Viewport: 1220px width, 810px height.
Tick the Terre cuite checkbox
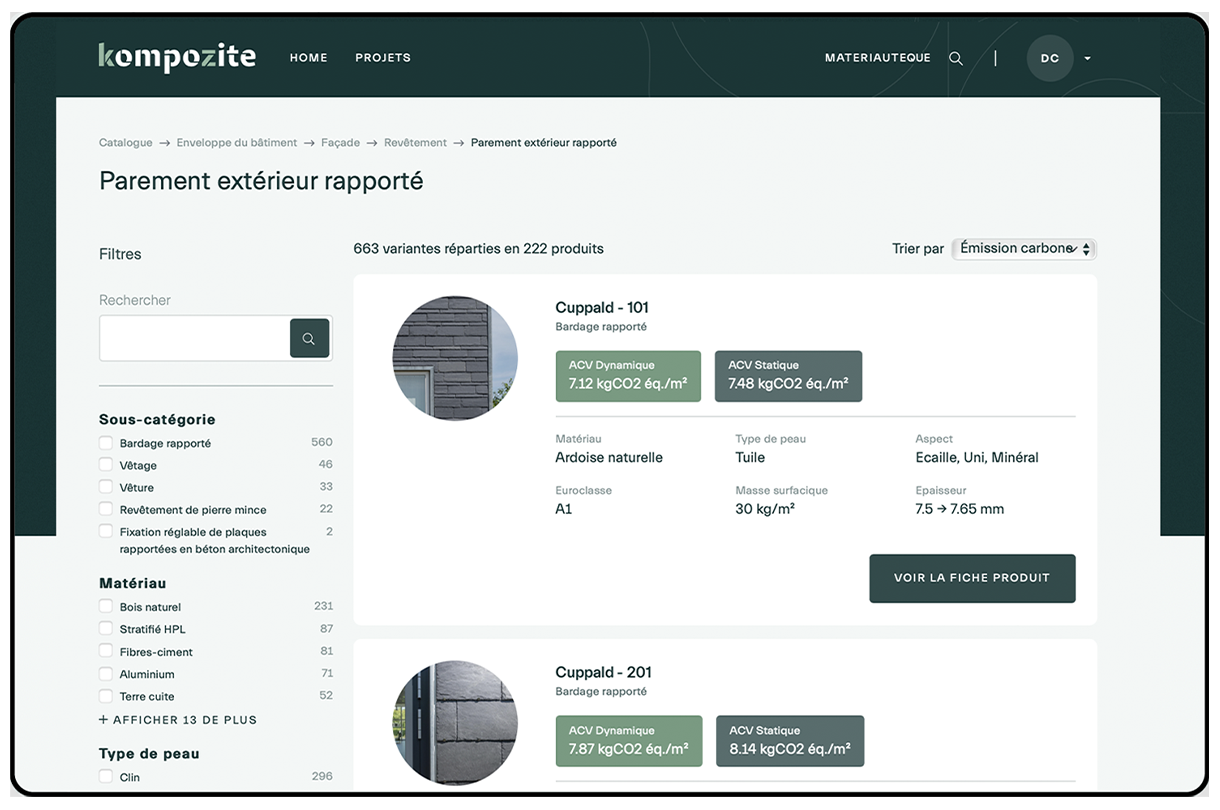106,696
